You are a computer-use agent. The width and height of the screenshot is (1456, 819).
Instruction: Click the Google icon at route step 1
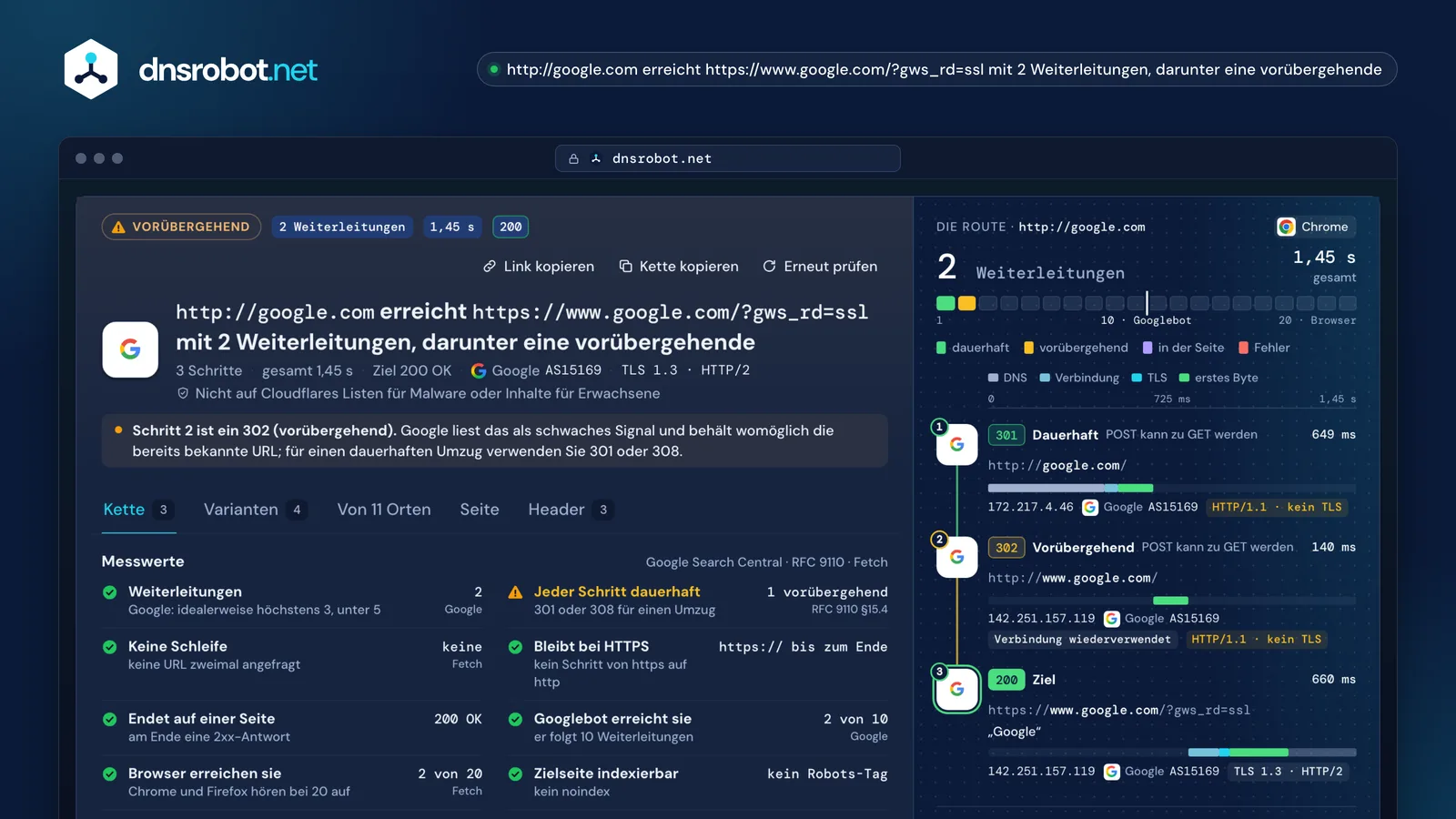tap(957, 444)
